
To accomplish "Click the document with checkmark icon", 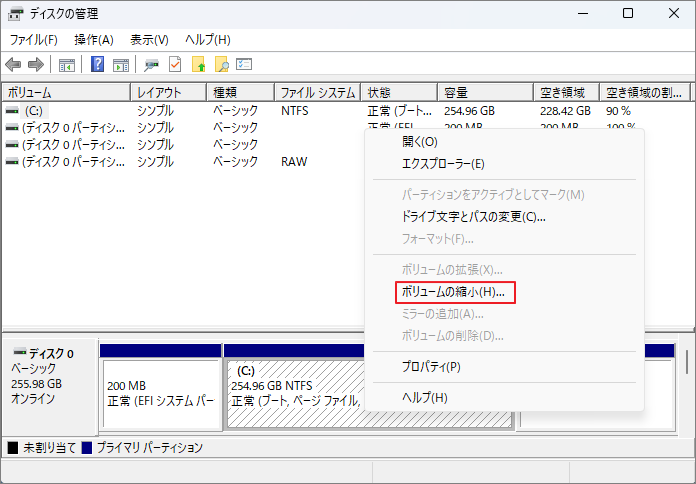I will 175,64.
